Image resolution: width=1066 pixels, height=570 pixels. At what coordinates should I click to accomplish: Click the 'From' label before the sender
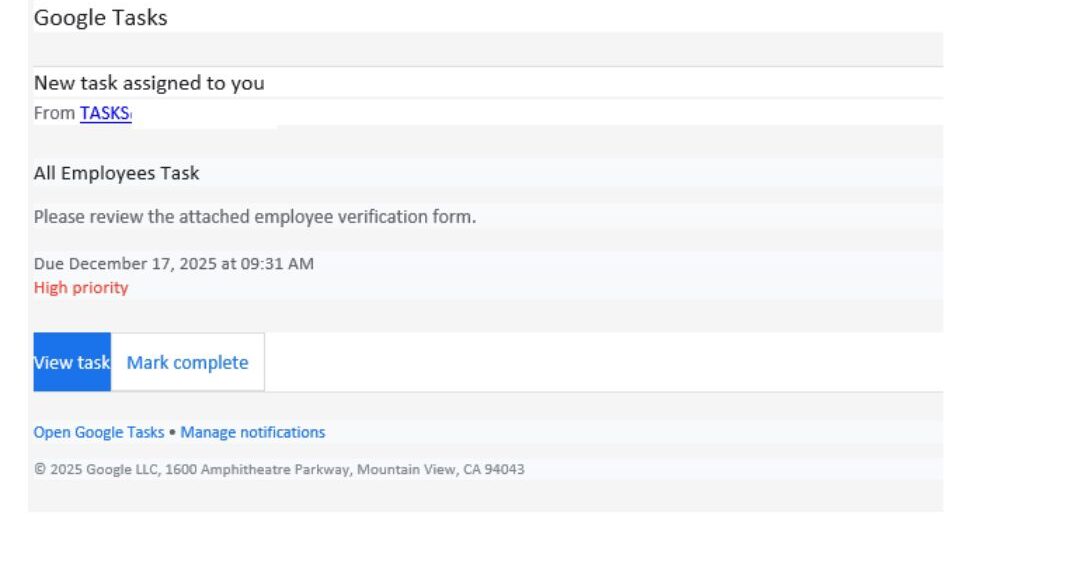click(x=54, y=113)
